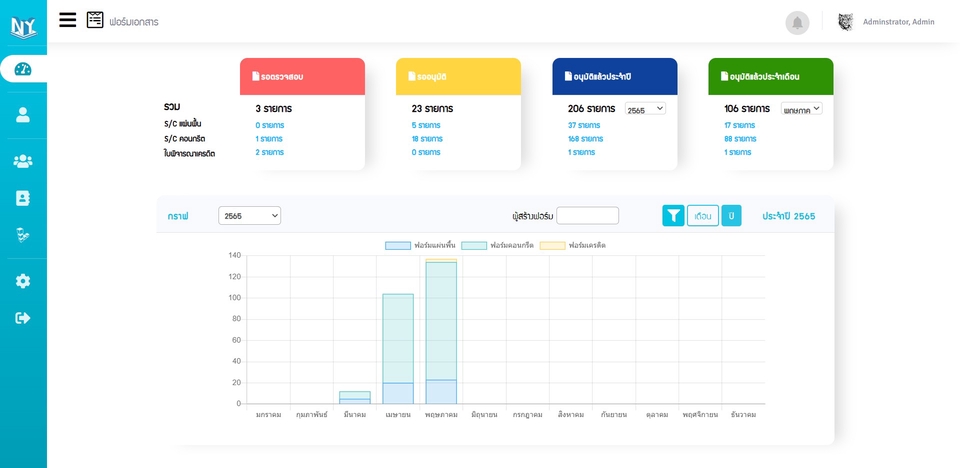Screen dimensions: 960x468
Task: Click '3 รายการ' total in red card
Action: click(274, 109)
